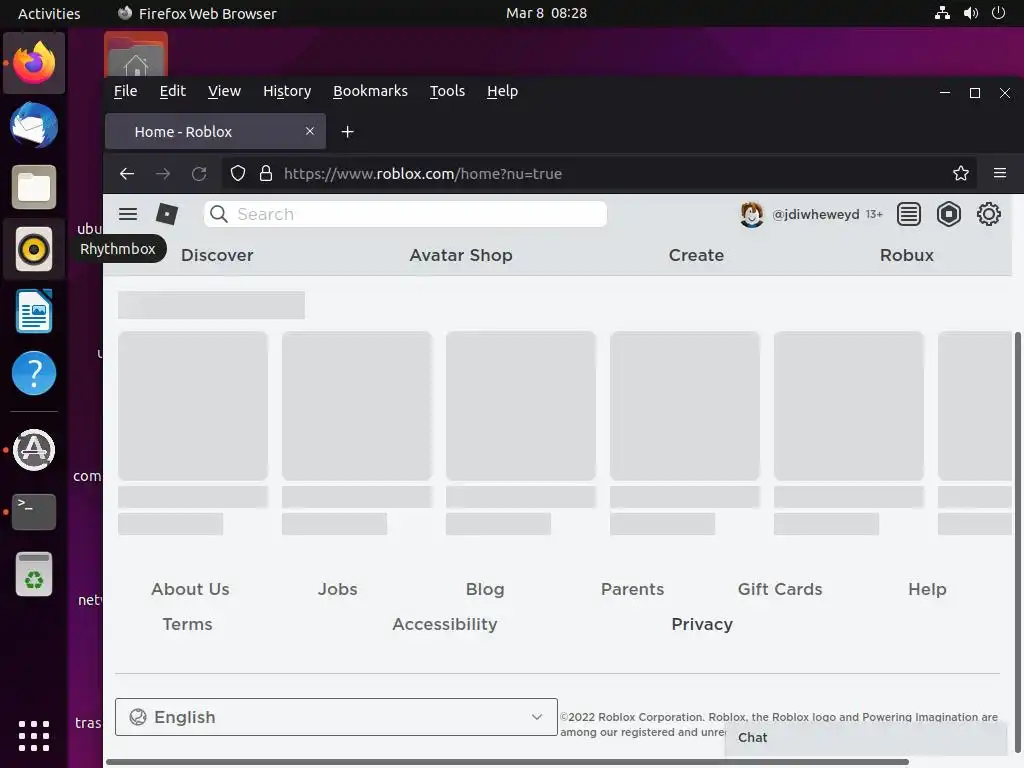Screen dimensions: 1024x768
Task: Go to the Discover page
Action: (217, 255)
